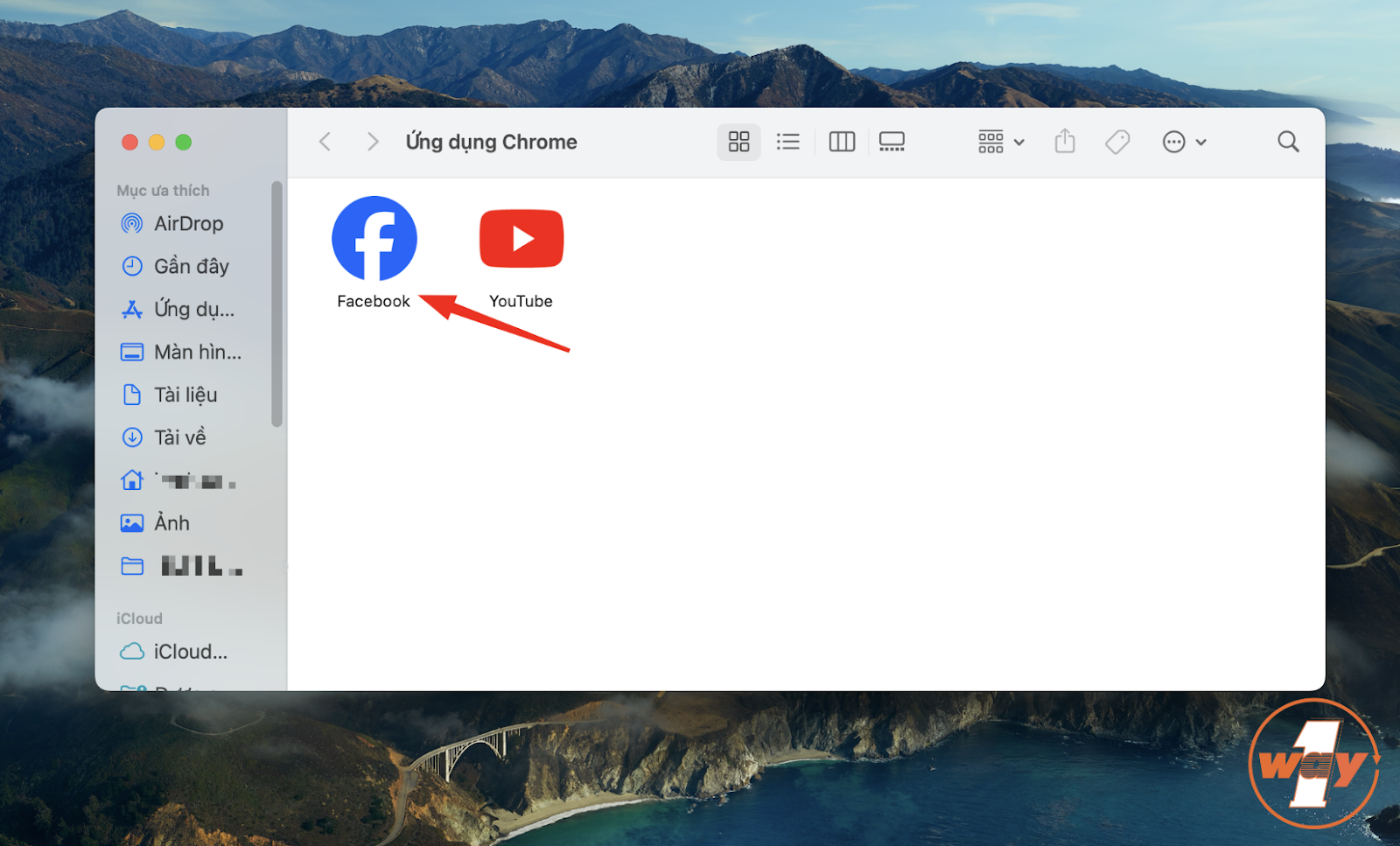Open the group-by dropdown
Screen dimensions: 1400x846
pyautogui.click(x=1001, y=142)
